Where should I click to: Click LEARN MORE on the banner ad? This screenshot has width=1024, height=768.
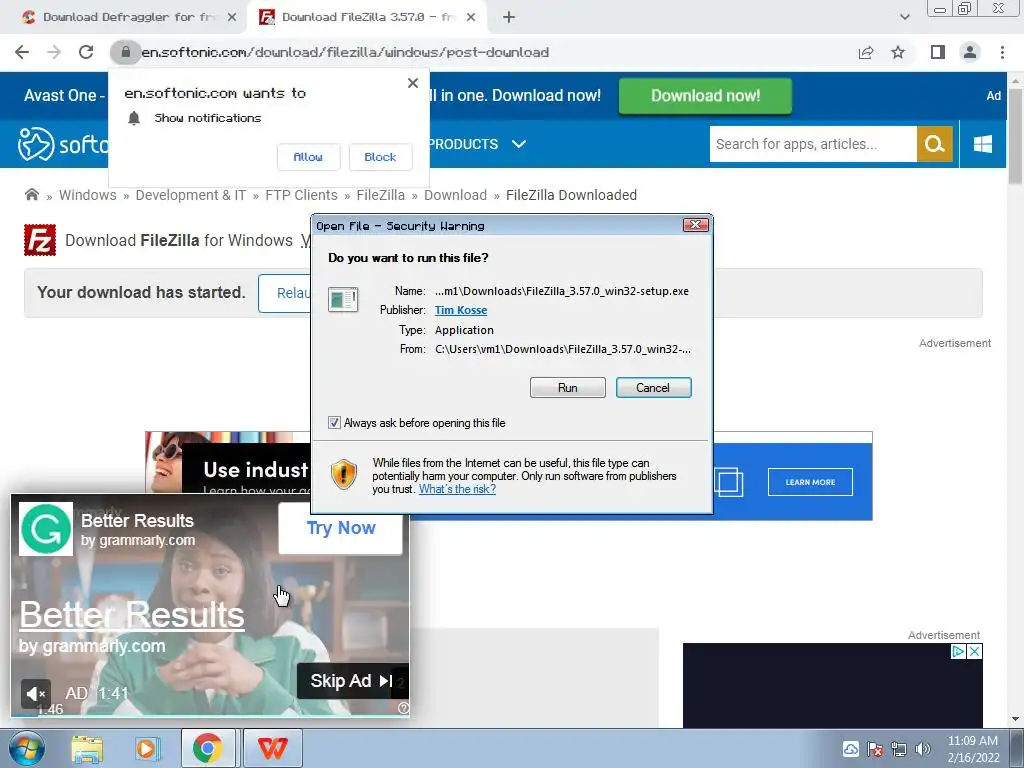pyautogui.click(x=810, y=482)
